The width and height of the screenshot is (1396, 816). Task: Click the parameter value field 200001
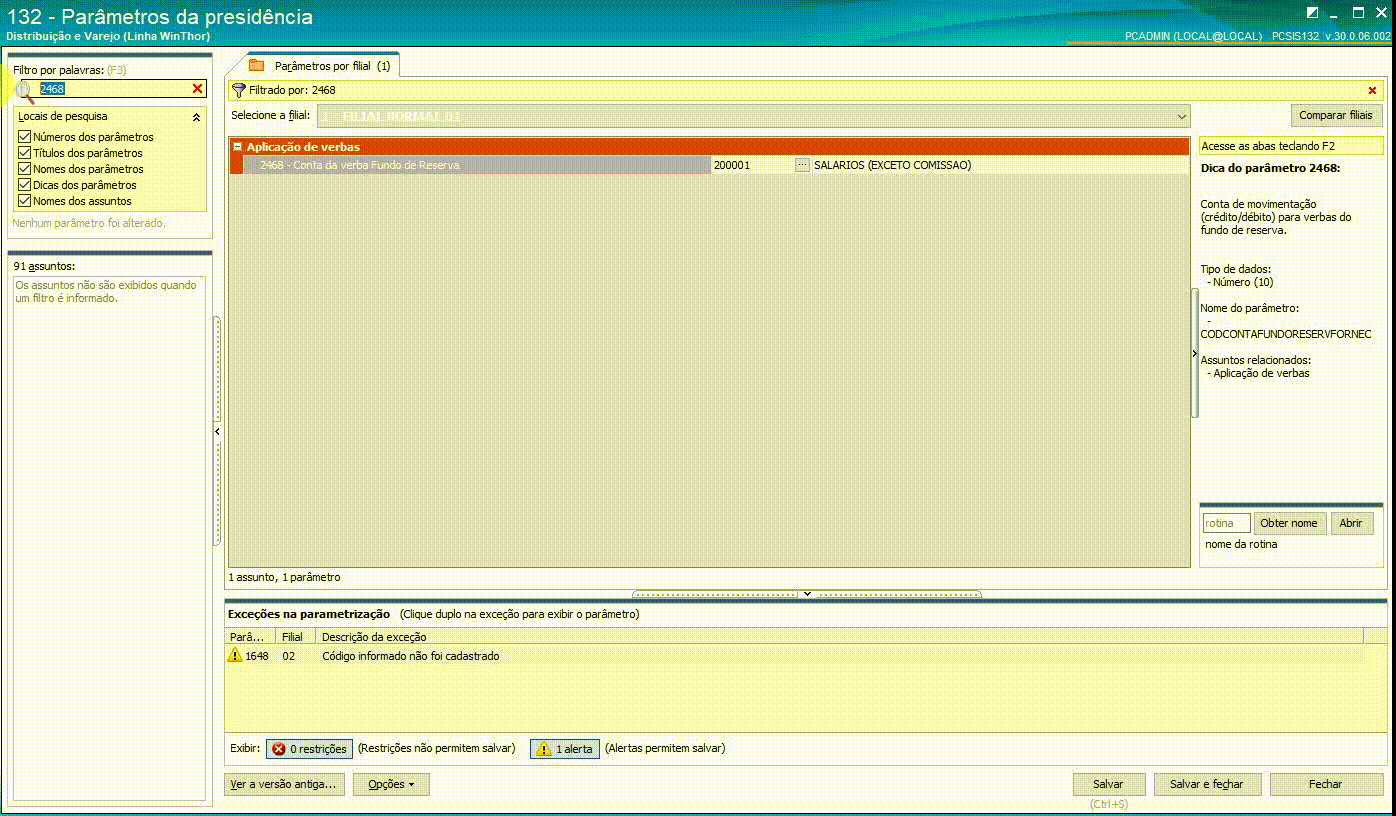[x=751, y=165]
